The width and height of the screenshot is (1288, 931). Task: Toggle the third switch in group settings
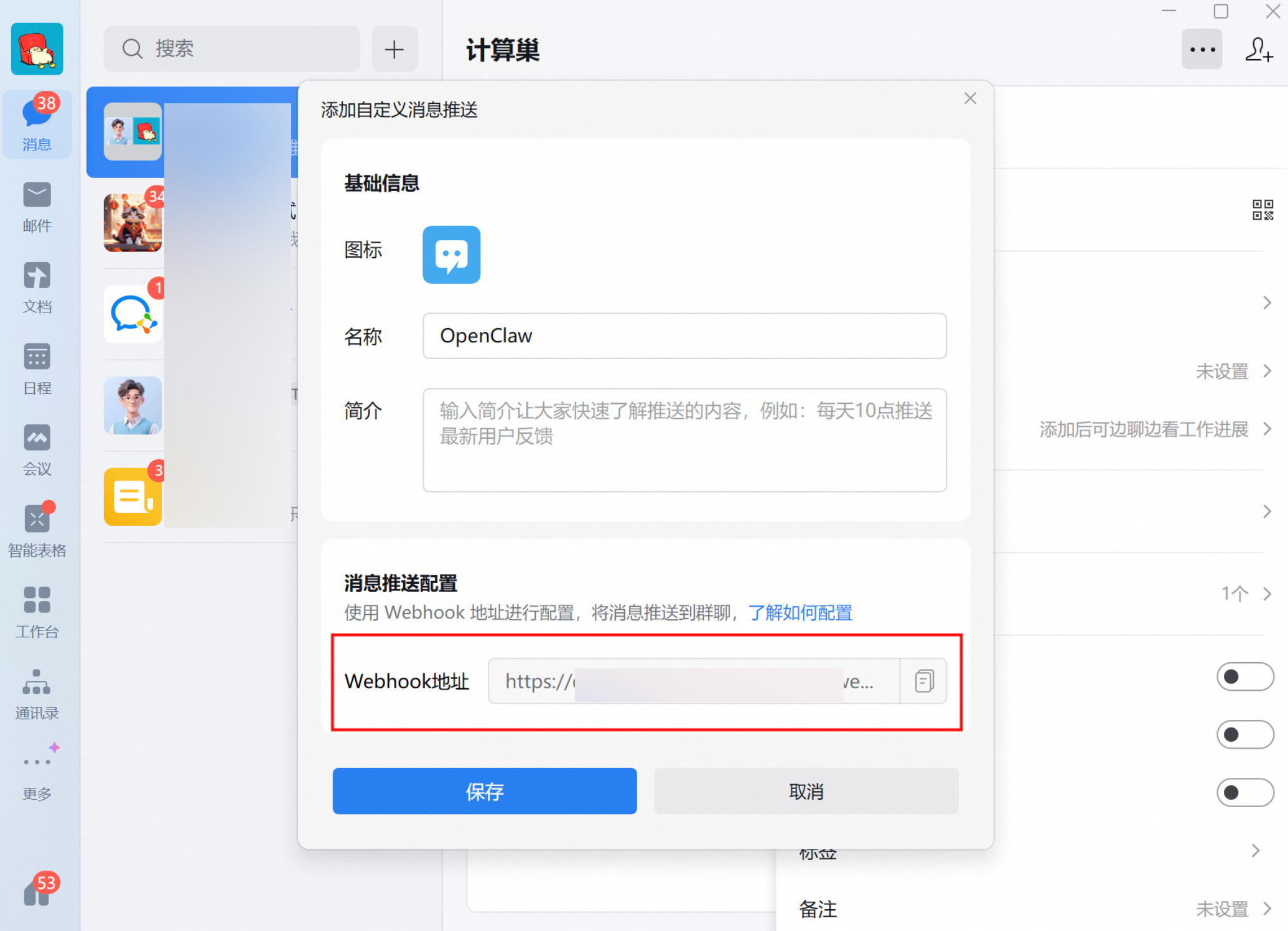click(1244, 792)
